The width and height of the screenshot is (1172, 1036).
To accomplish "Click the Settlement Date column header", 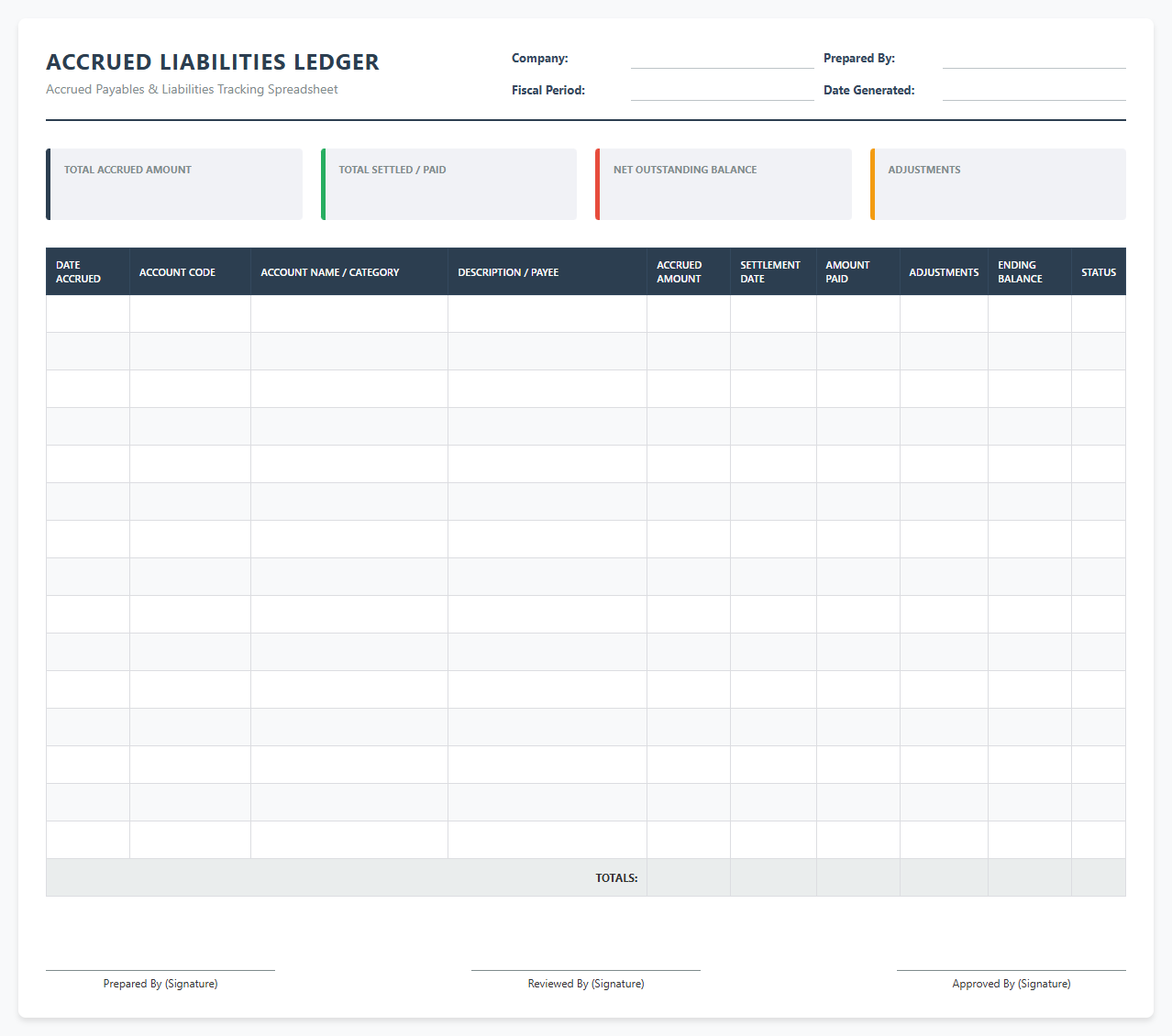I will click(773, 271).
